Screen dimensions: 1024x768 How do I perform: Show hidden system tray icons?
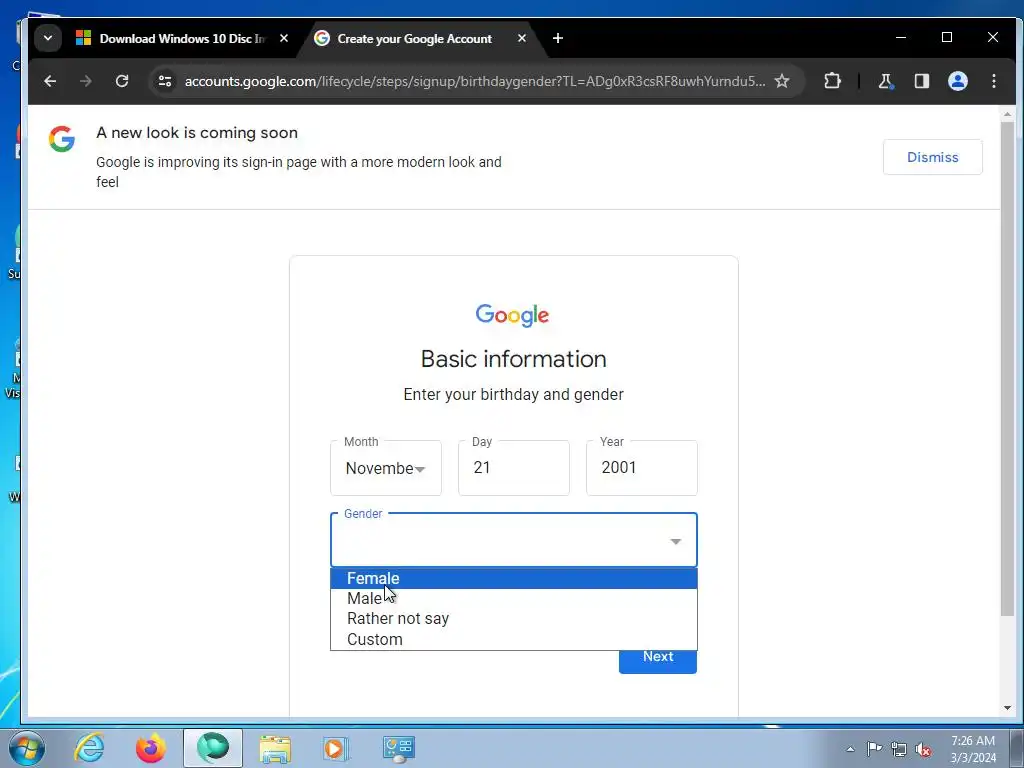(x=850, y=749)
